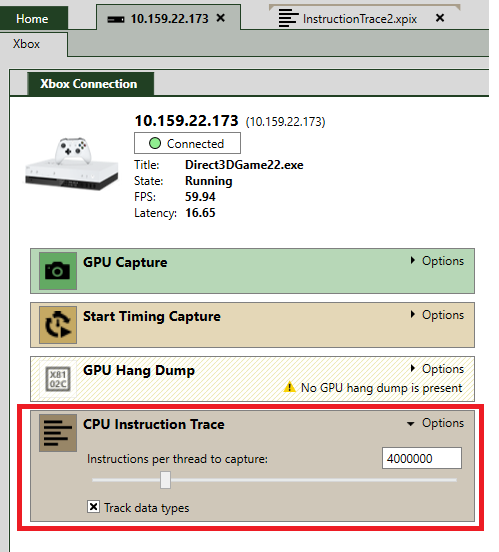Select the 10.159.22.173 connection tab
Image resolution: width=499 pixels, height=552 pixels.
(x=169, y=18)
